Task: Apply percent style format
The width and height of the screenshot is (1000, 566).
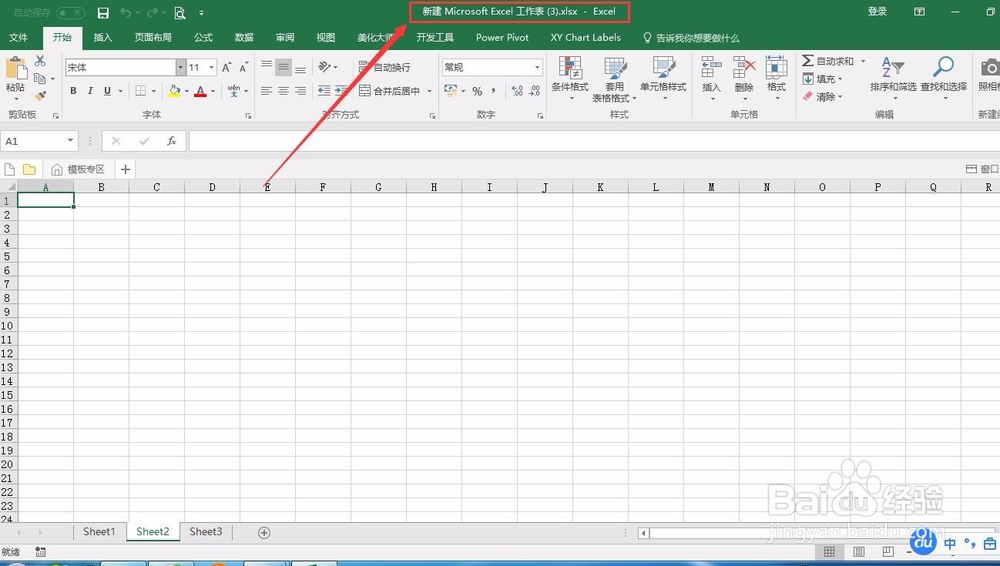Action: [x=477, y=91]
